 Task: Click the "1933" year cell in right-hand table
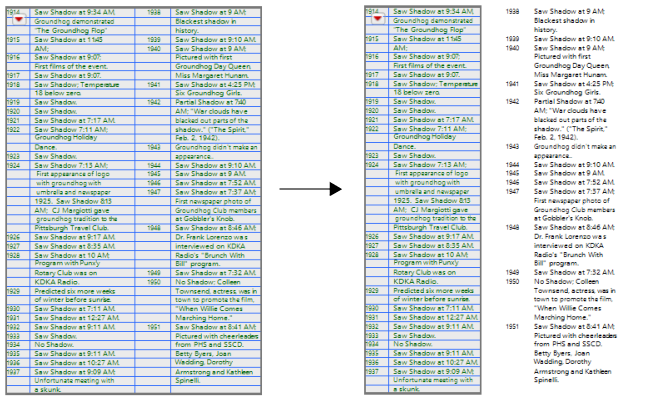click(x=372, y=336)
